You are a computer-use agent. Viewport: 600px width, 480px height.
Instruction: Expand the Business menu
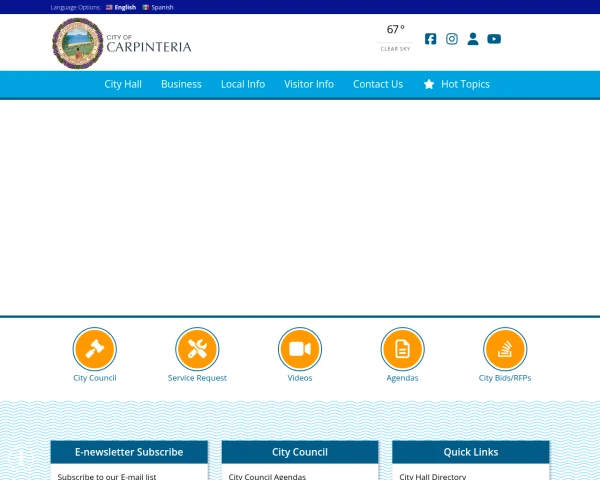coord(181,84)
